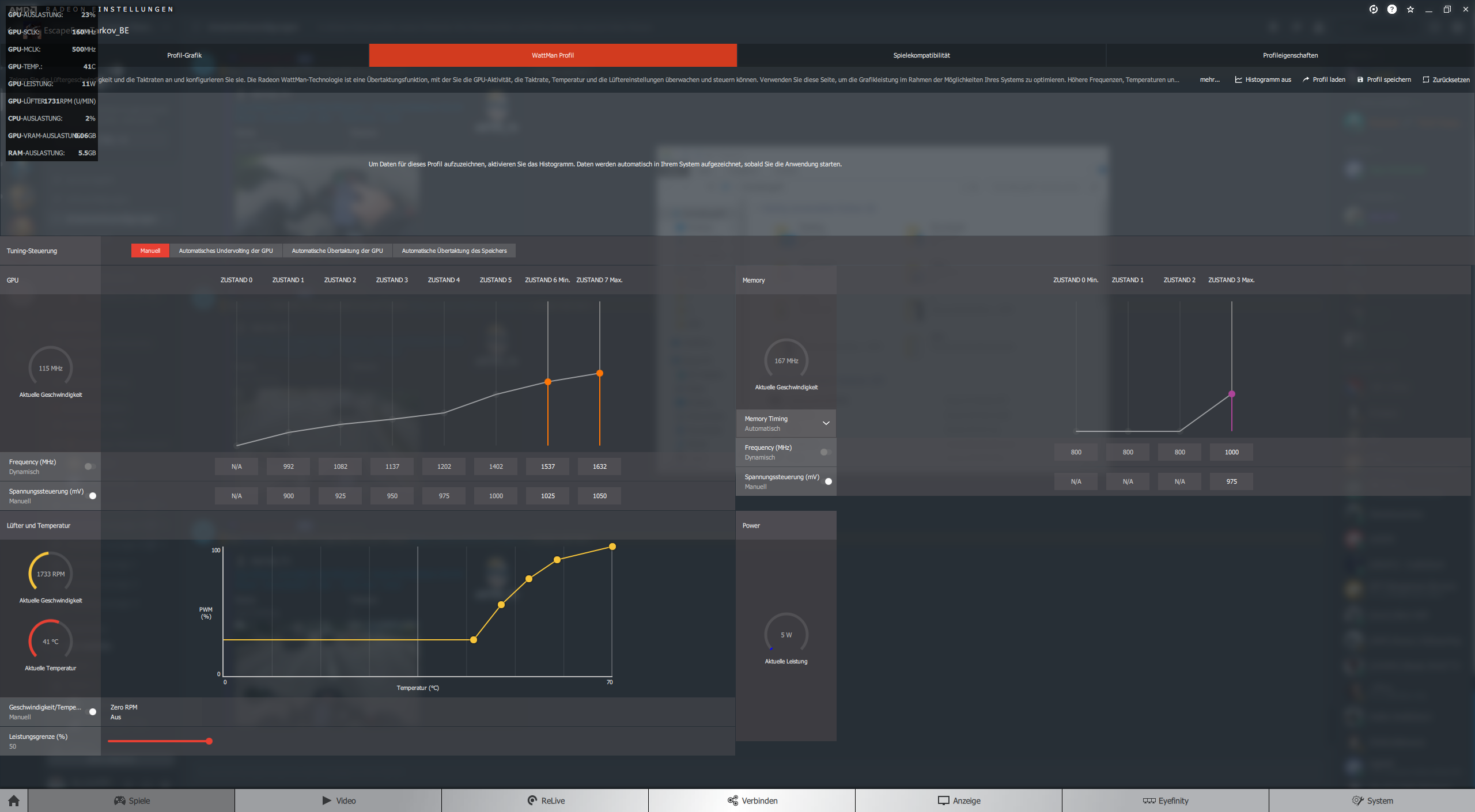Click the update/refresh icon in title bar
Image resolution: width=1475 pixels, height=812 pixels.
pos(1374,9)
